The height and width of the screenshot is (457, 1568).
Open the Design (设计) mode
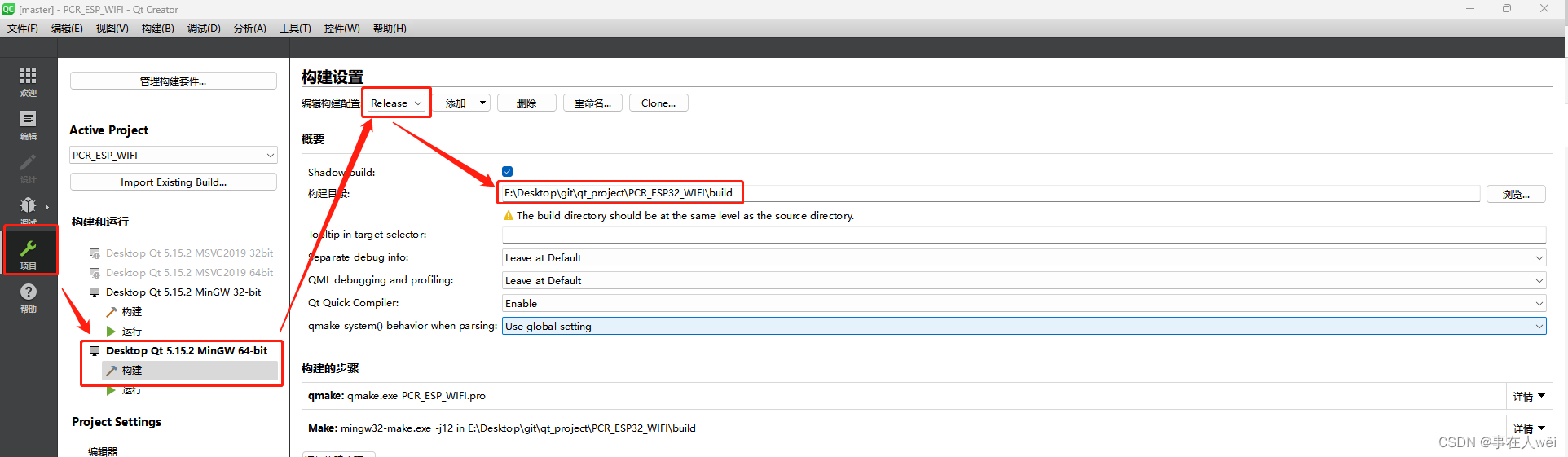tap(29, 168)
